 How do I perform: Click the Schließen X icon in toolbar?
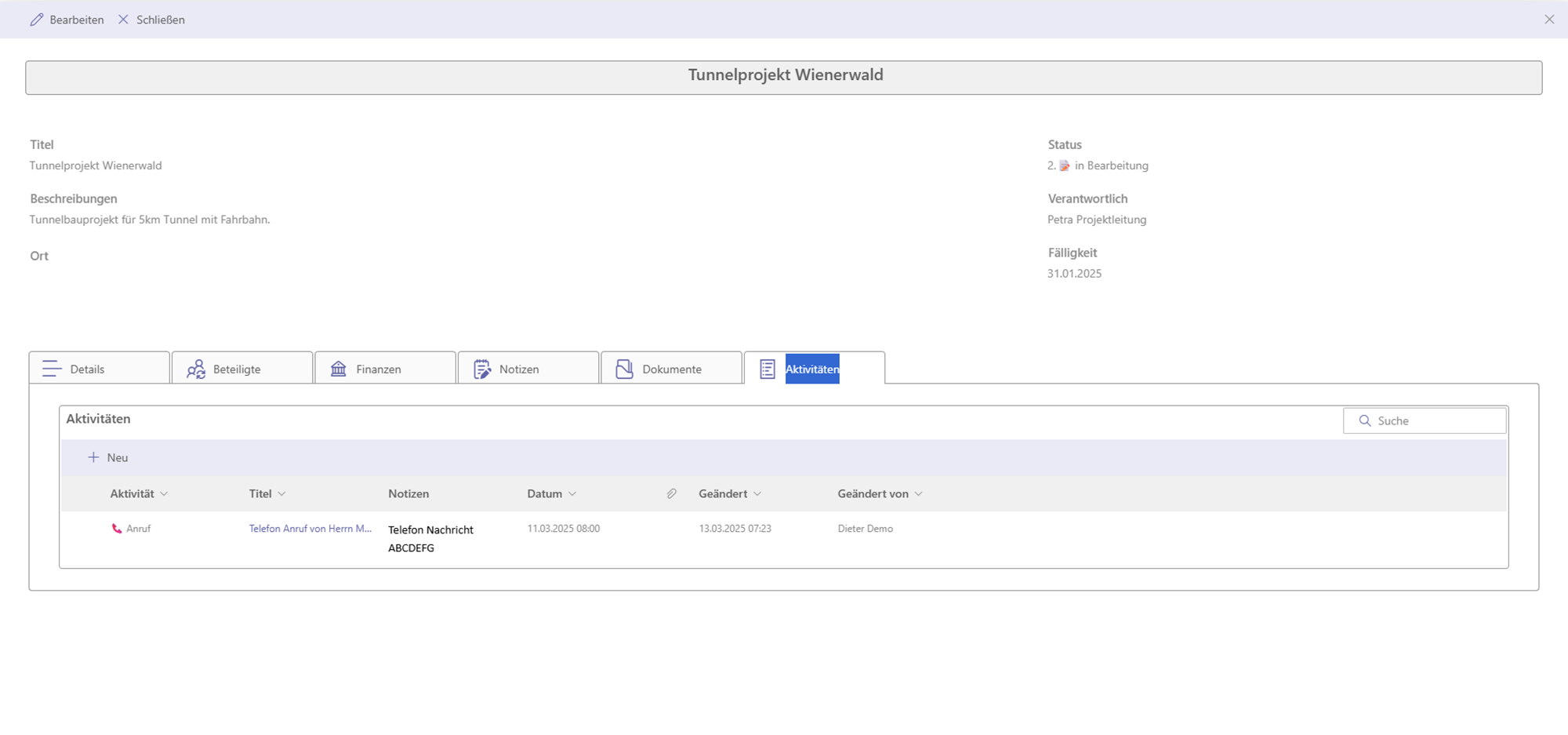(123, 20)
